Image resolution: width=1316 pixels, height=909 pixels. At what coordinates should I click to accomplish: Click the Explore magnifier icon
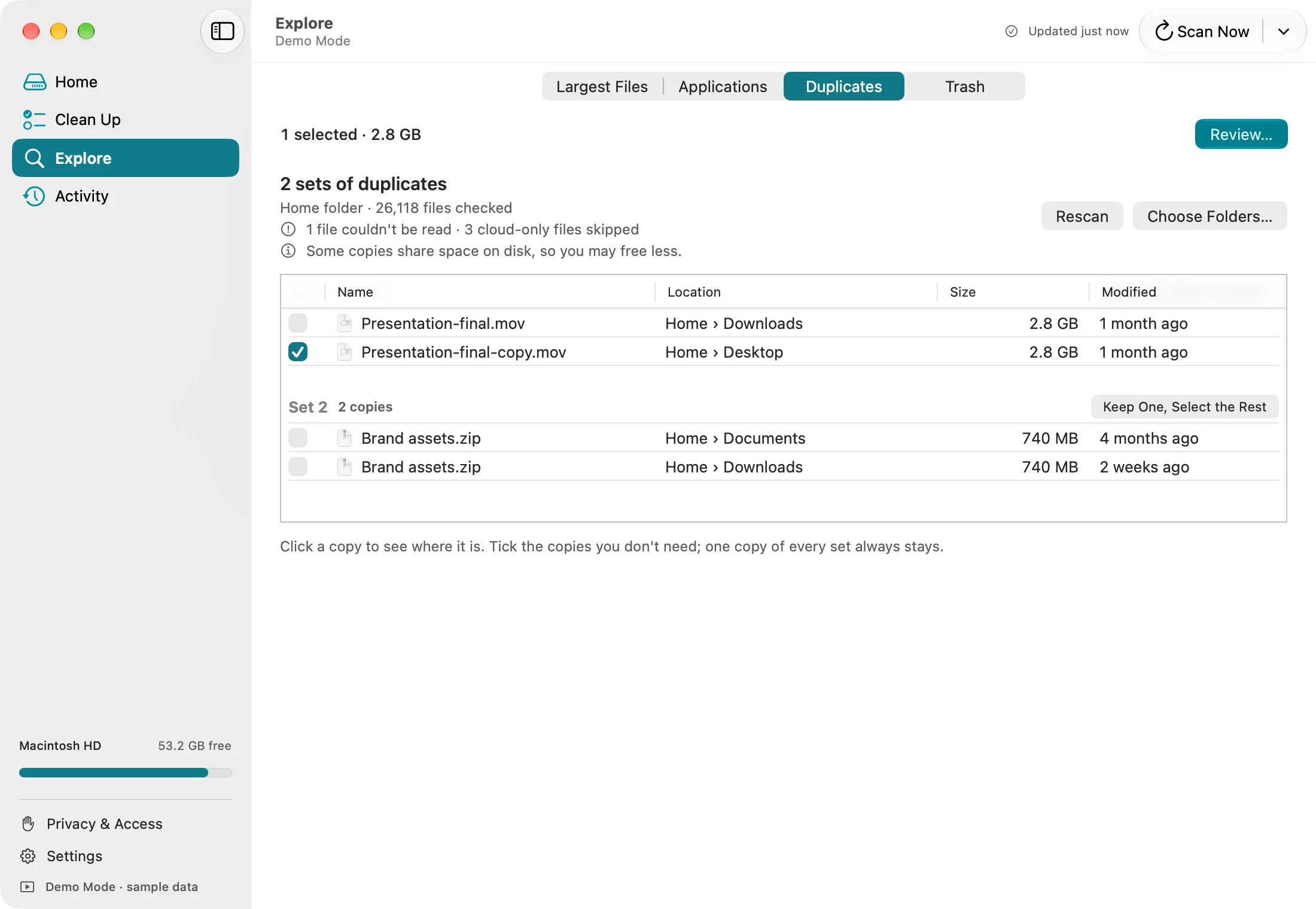(35, 158)
